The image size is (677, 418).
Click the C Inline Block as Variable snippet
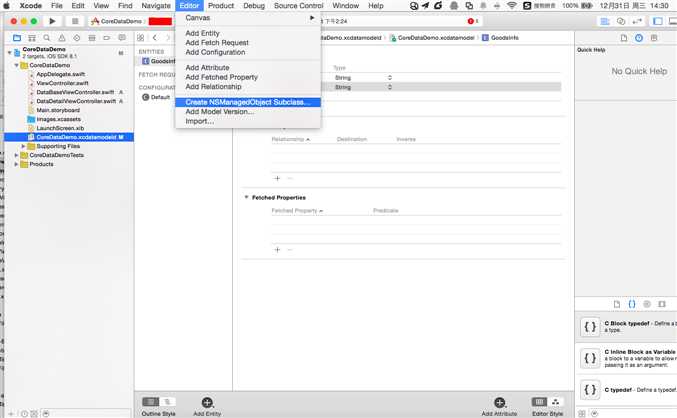626,358
